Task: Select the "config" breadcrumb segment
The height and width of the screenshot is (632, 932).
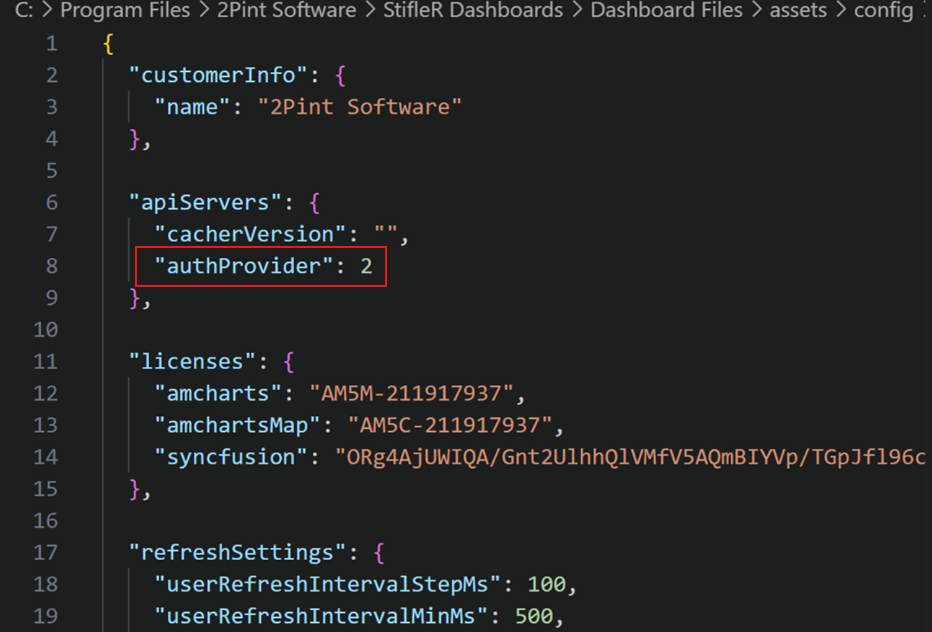Action: tap(883, 11)
